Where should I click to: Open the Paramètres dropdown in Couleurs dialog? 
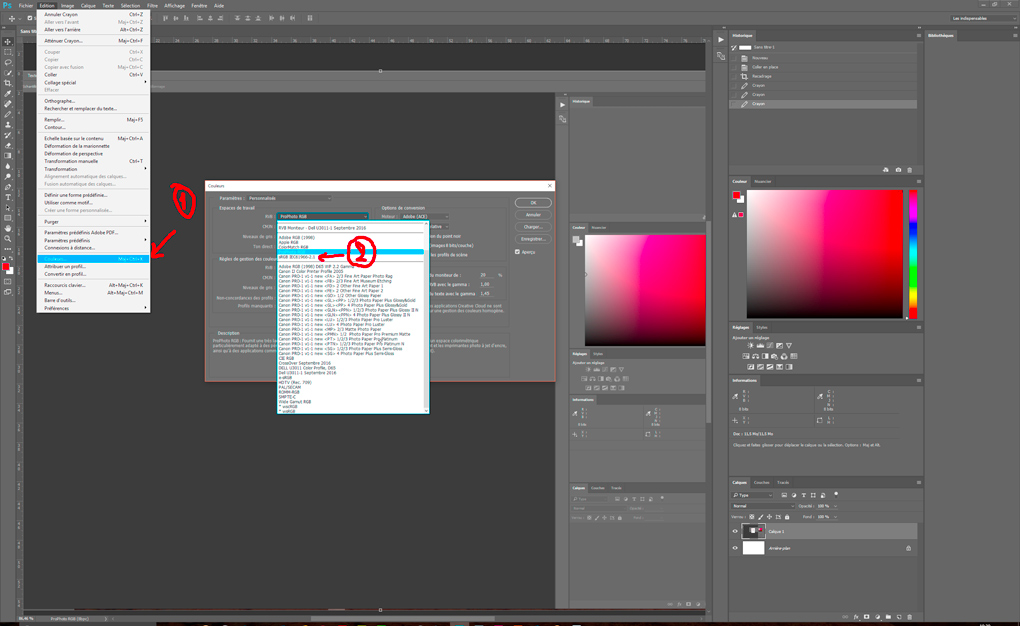click(289, 198)
